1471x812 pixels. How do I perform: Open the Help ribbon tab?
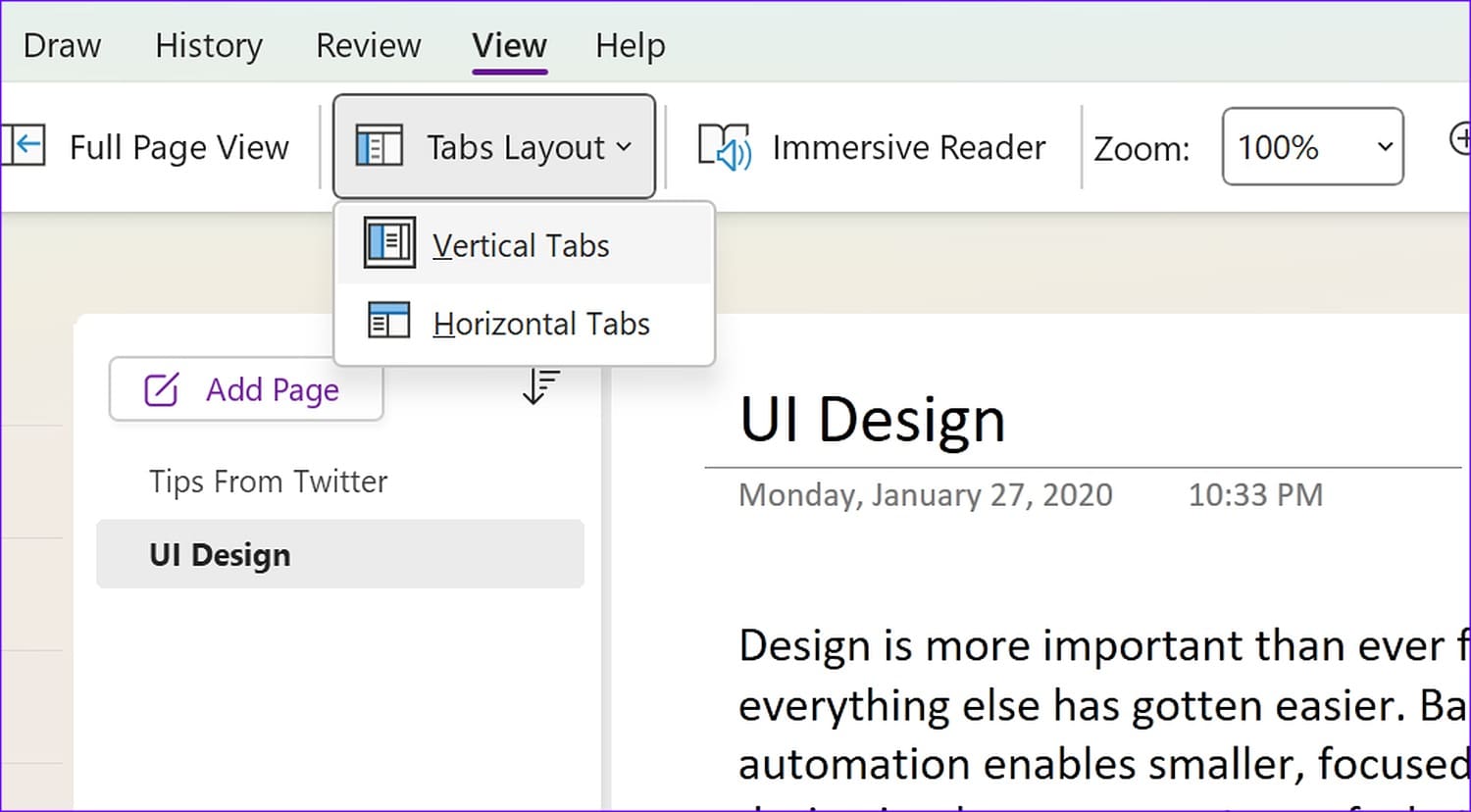pos(630,45)
